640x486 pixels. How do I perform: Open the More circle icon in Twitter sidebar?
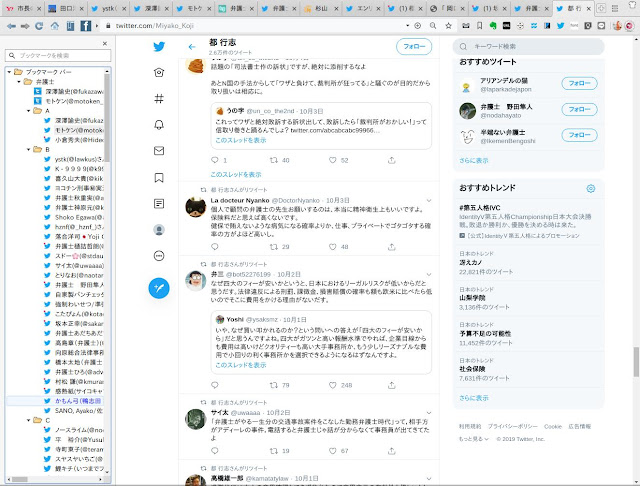point(159,256)
